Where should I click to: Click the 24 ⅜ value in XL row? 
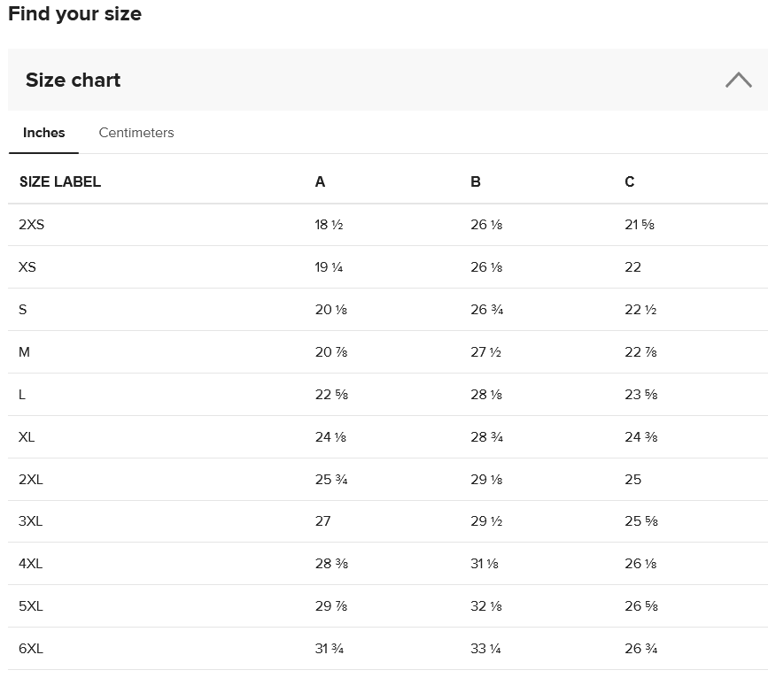(x=641, y=437)
